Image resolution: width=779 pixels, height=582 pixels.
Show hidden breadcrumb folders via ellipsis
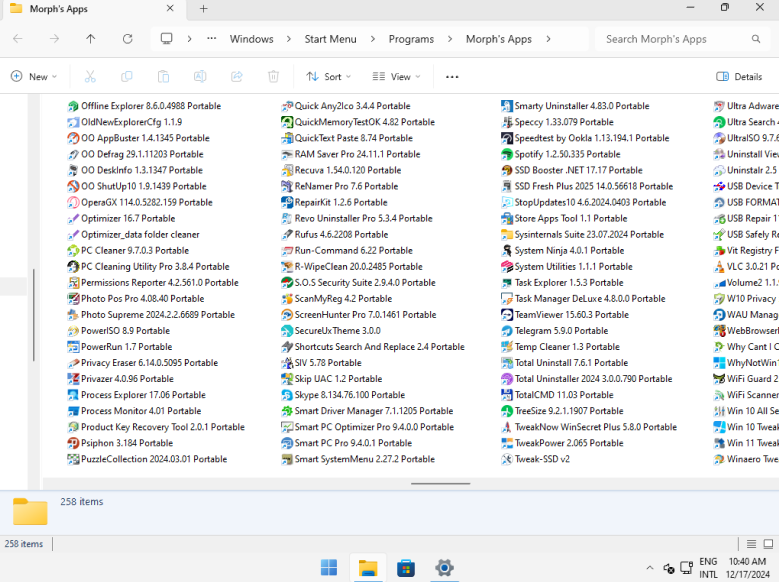pos(212,39)
